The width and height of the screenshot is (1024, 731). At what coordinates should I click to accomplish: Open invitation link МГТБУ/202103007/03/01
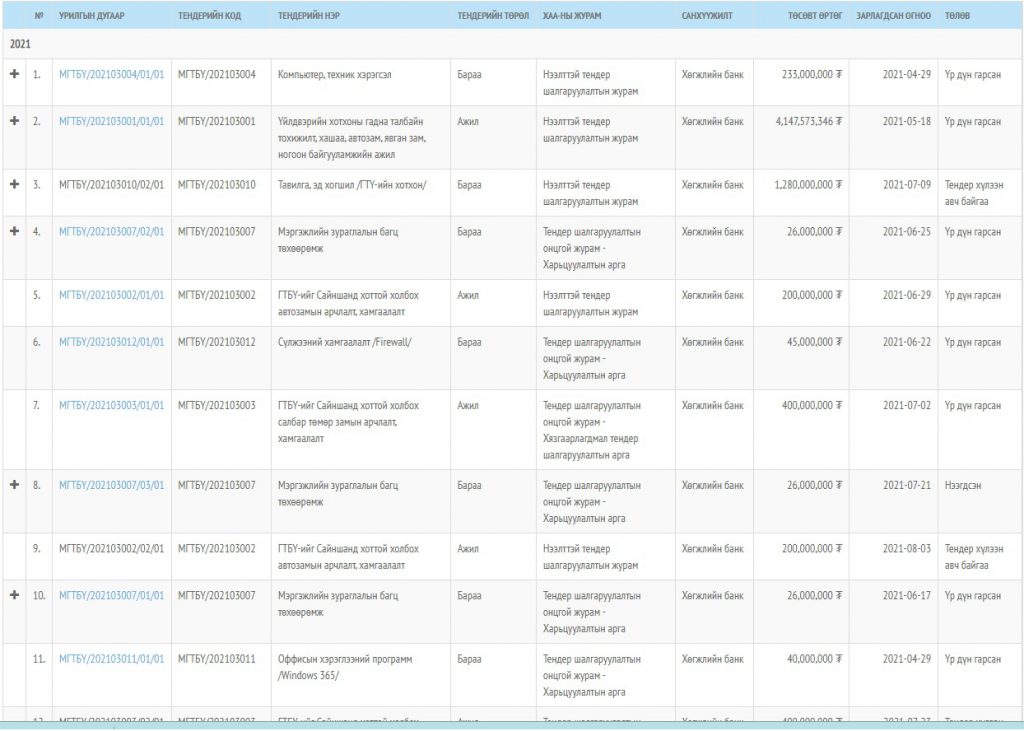click(x=112, y=485)
